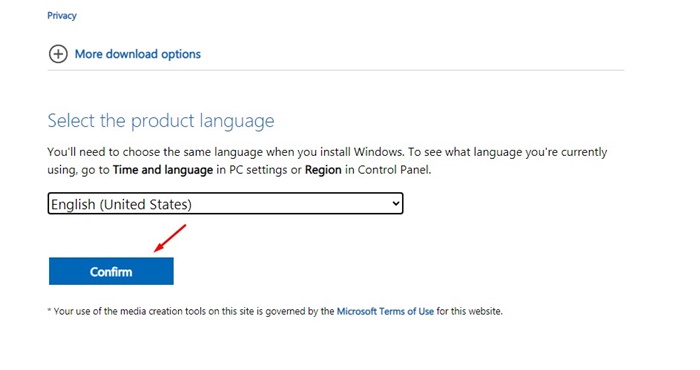Image resolution: width=700 pixels, height=370 pixels.
Task: Click the language dropdown chevron arrow
Action: point(396,204)
